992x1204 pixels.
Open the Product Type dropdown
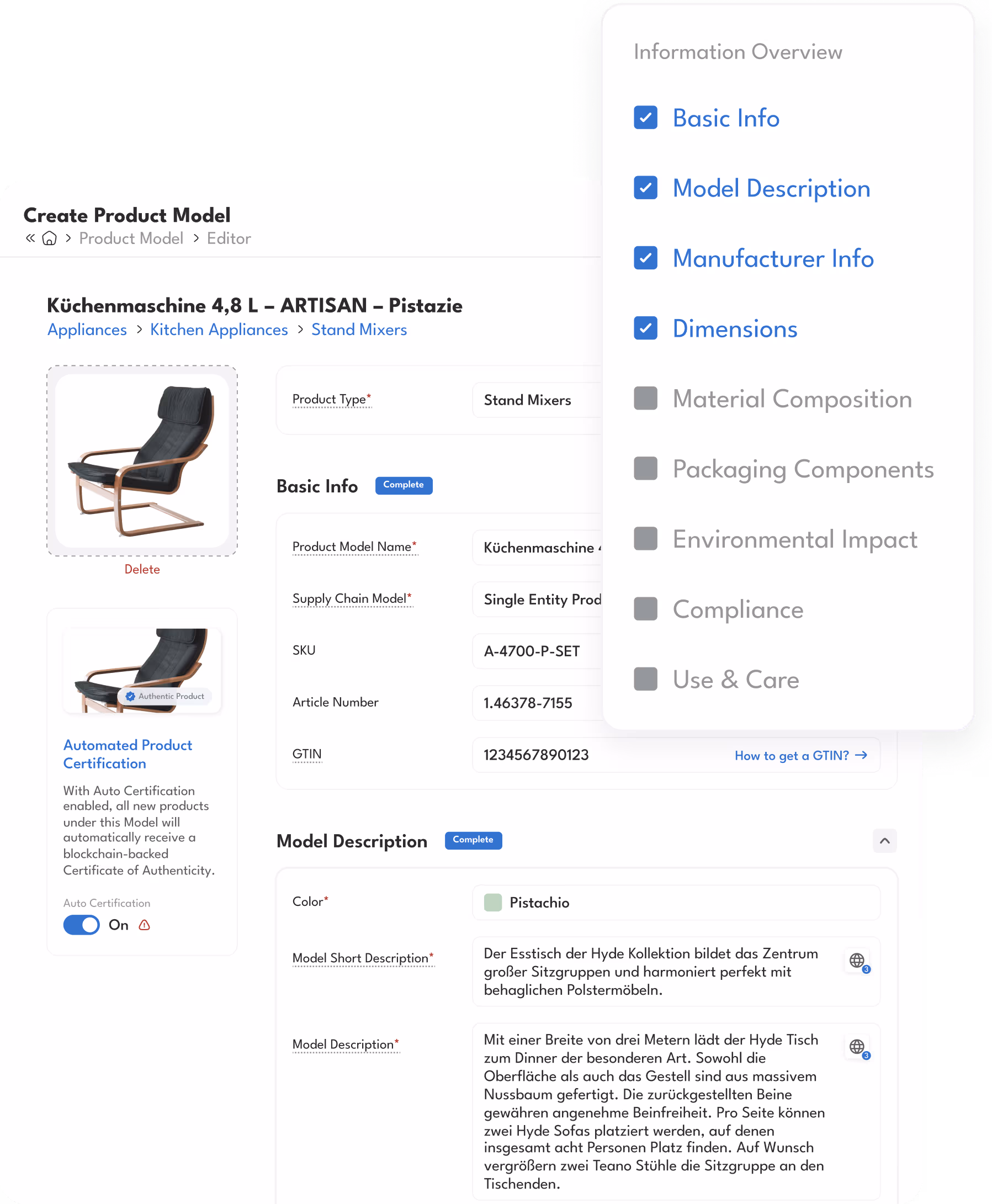tap(538, 400)
